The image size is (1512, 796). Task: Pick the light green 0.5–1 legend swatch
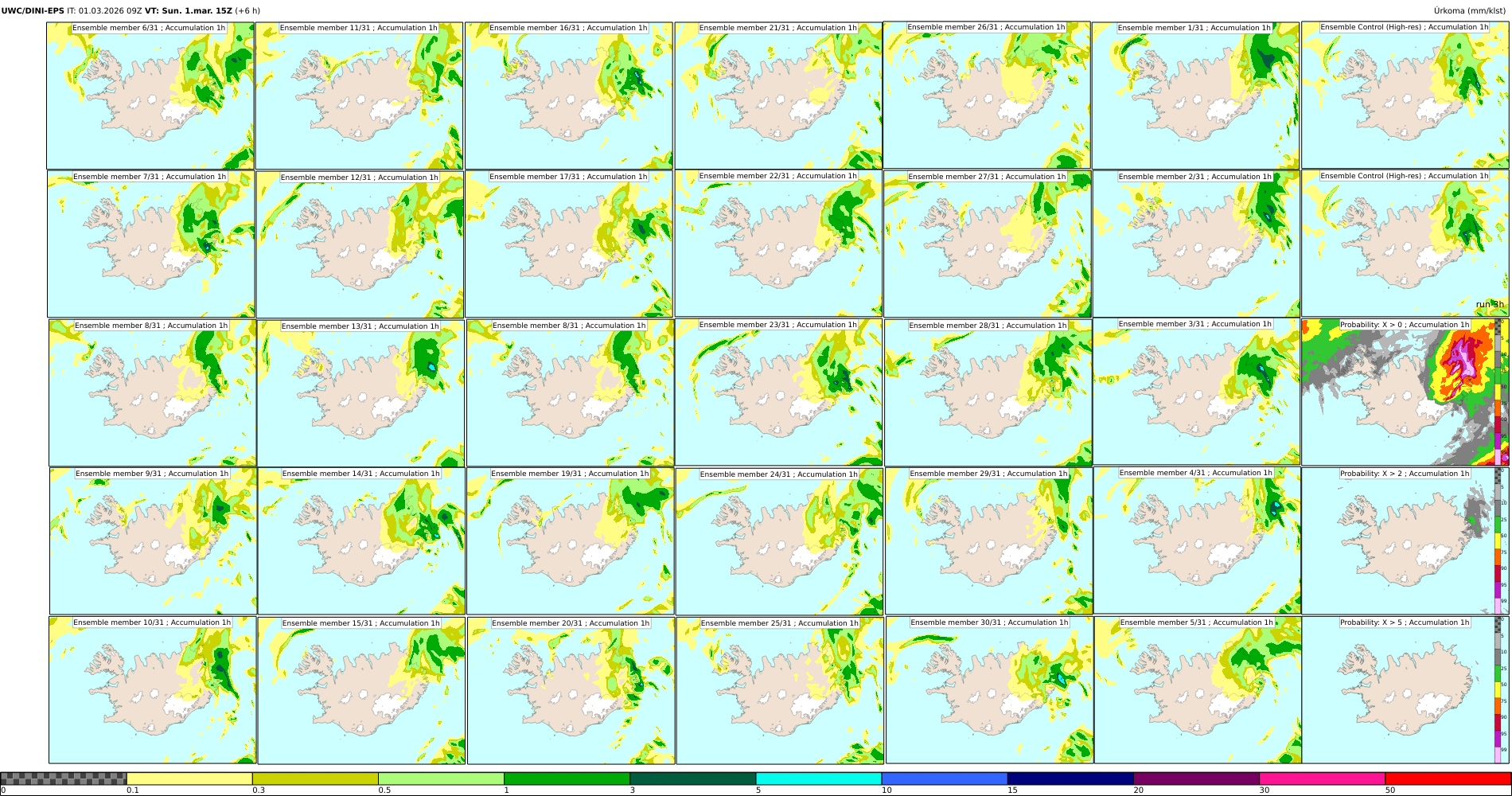[x=441, y=778]
